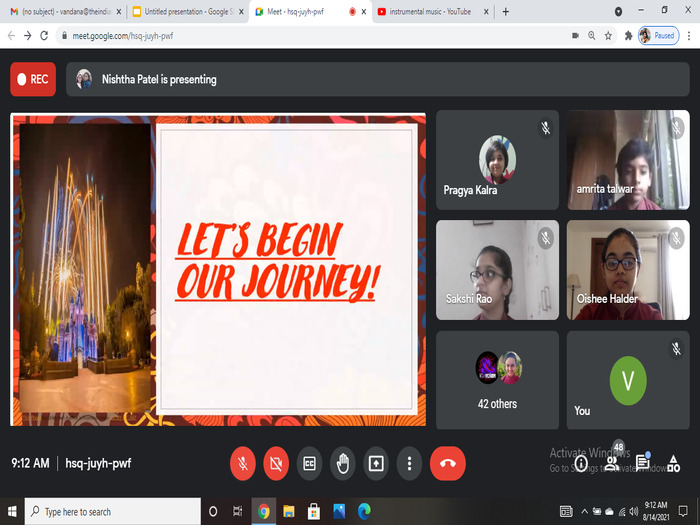Close the Gmail tab
700x525 pixels.
[x=119, y=12]
